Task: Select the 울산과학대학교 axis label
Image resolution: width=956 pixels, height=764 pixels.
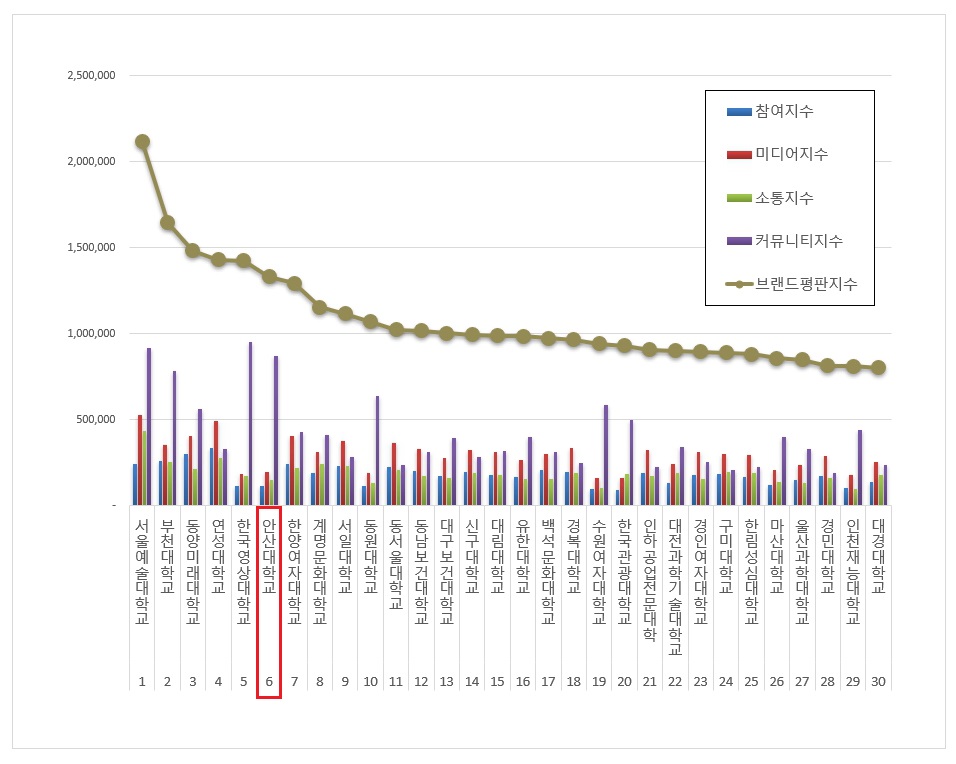Action: click(x=802, y=571)
